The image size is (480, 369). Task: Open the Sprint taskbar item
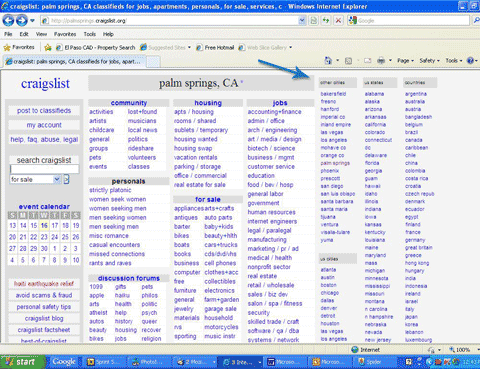pyautogui.click(x=105, y=362)
